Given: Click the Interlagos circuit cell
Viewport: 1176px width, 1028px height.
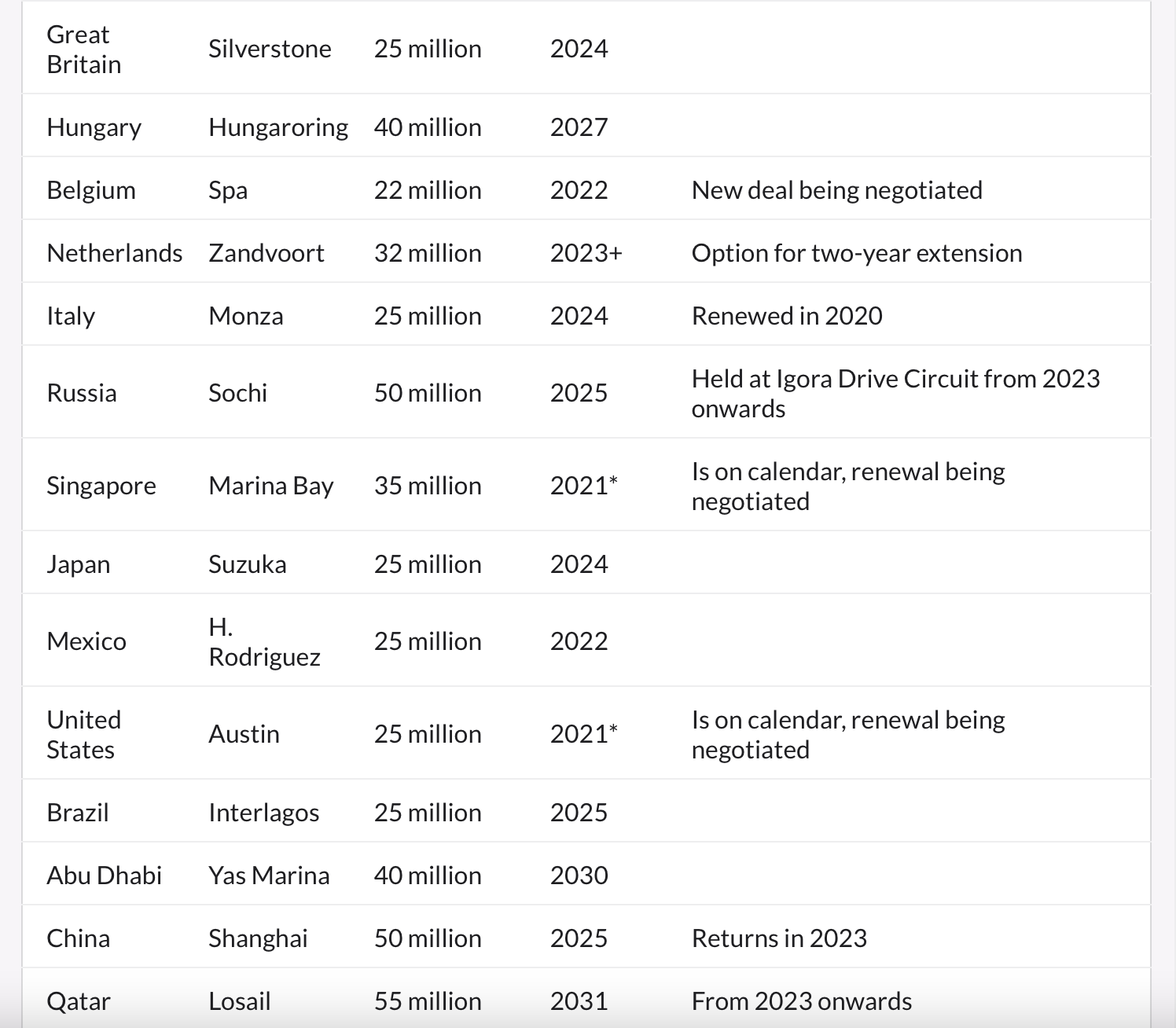Looking at the screenshot, I should pos(263,813).
